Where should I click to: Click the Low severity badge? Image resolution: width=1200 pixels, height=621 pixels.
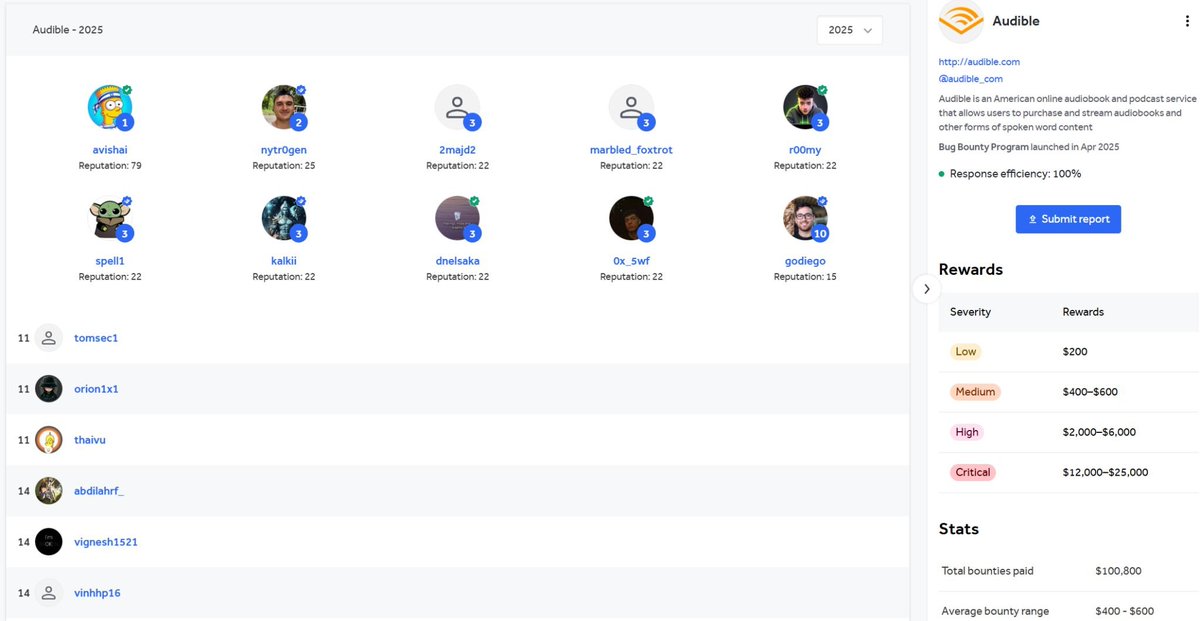(966, 352)
